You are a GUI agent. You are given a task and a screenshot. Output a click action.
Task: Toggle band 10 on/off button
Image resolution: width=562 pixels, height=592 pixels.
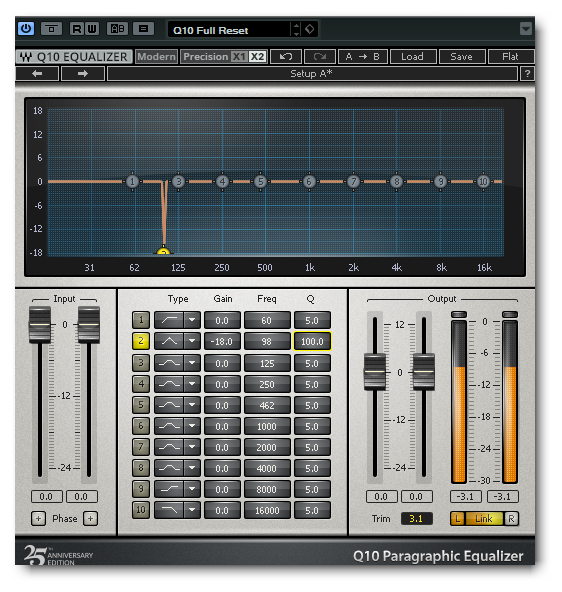pyautogui.click(x=141, y=510)
